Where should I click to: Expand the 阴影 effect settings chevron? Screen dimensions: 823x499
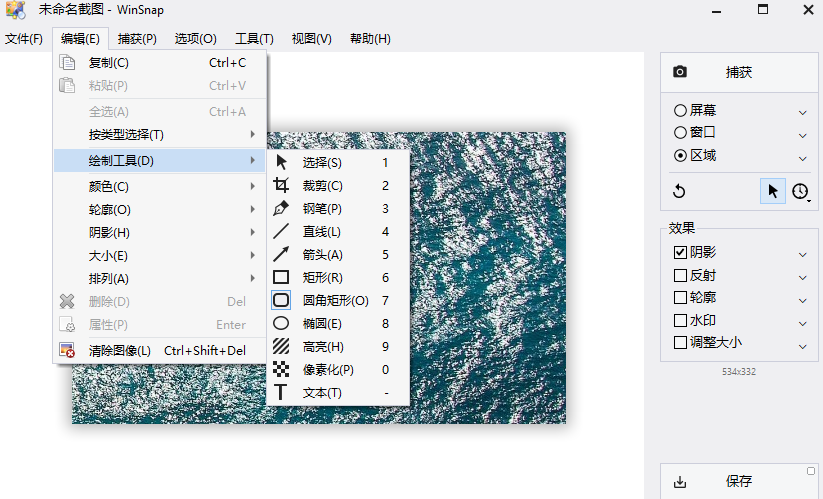803,255
